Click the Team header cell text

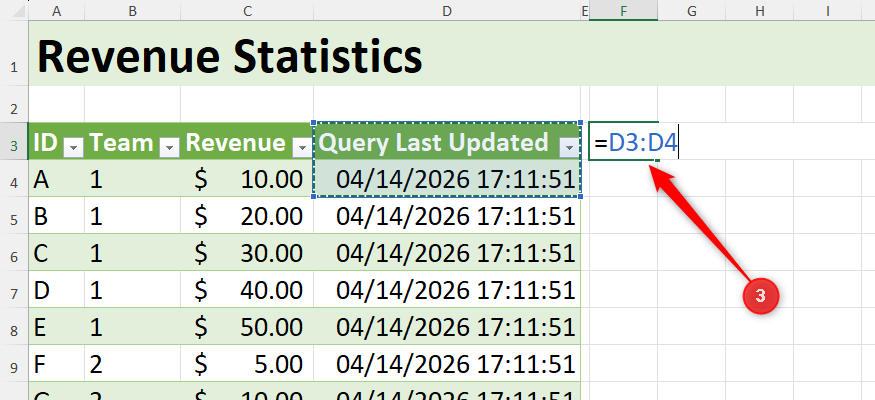121,143
